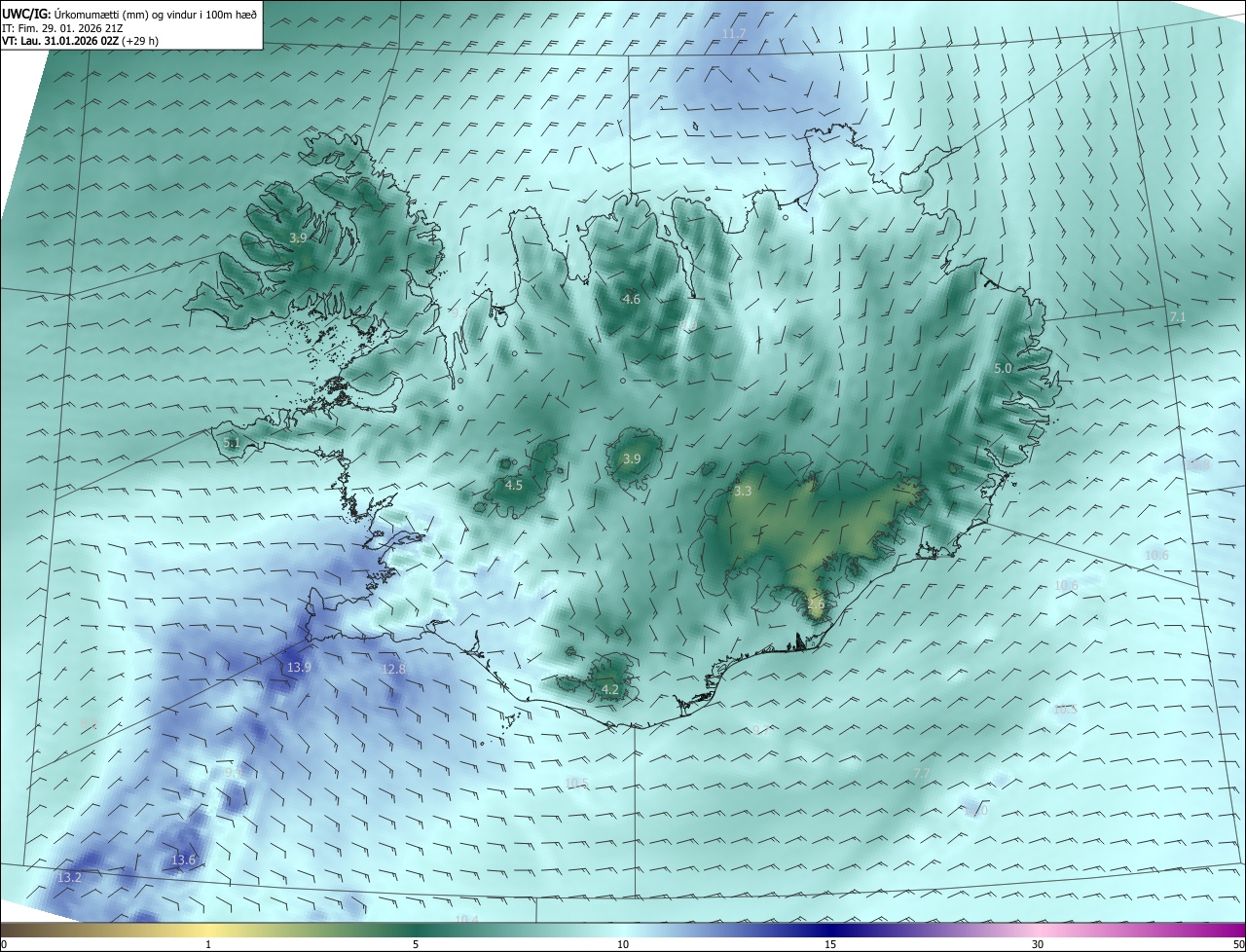Click the 5.0 value label
This screenshot has width=1246, height=952.
tap(1003, 368)
